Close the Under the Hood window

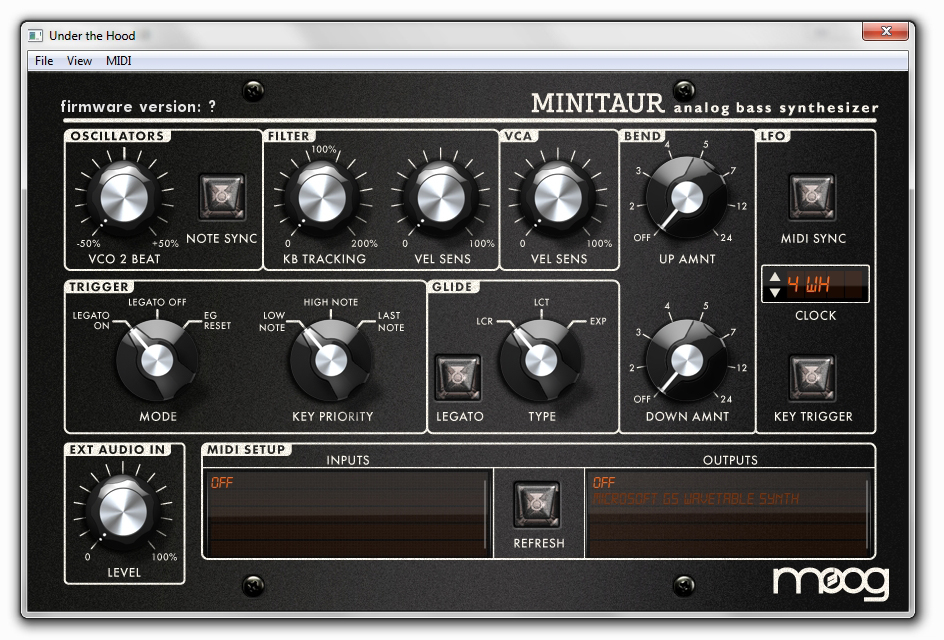(885, 31)
